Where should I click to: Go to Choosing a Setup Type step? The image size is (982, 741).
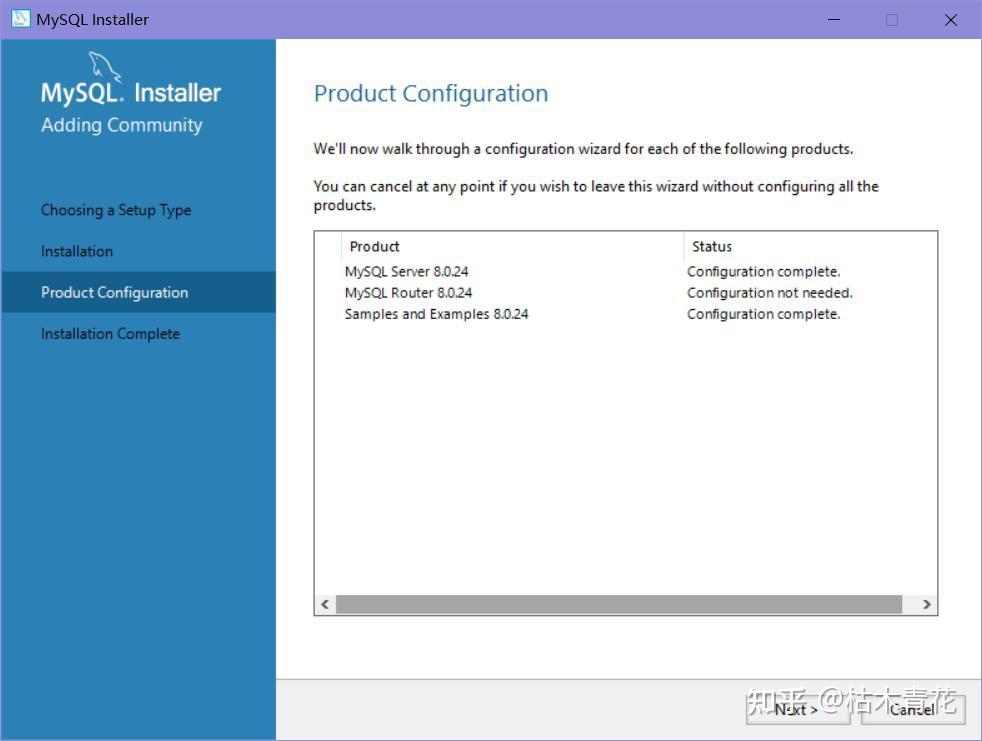click(116, 210)
